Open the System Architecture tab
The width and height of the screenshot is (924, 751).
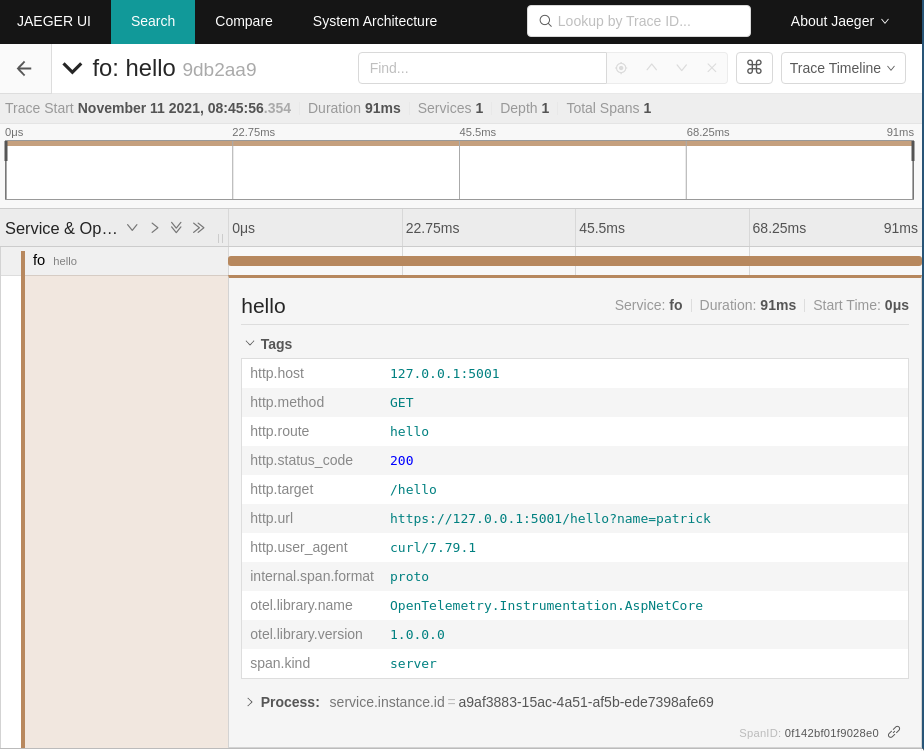point(375,21)
